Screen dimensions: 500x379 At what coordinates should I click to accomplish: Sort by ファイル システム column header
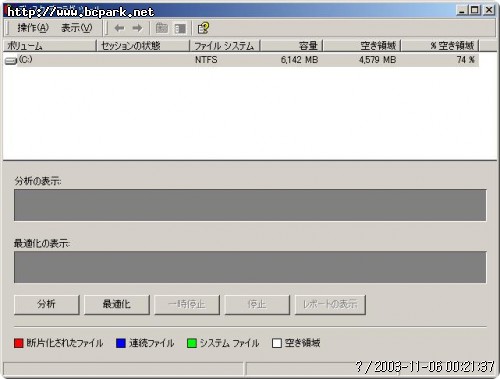(x=225, y=46)
